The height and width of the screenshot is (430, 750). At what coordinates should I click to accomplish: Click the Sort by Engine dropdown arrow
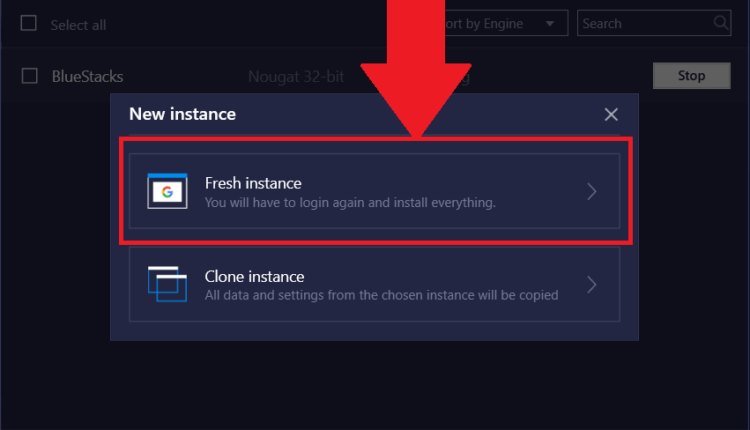tap(551, 23)
